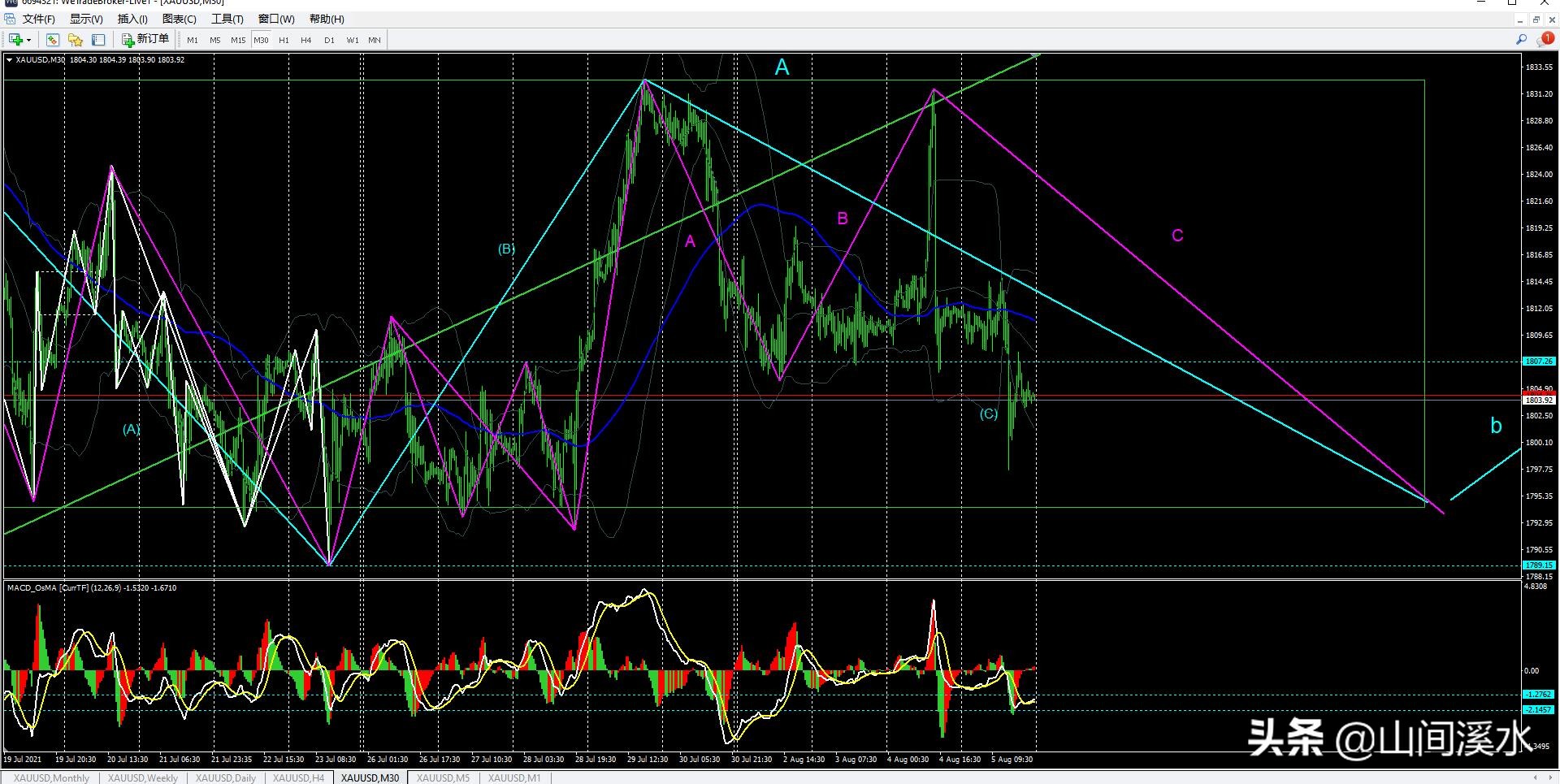
Task: Restore the inner chart window
Action: pos(1536,19)
